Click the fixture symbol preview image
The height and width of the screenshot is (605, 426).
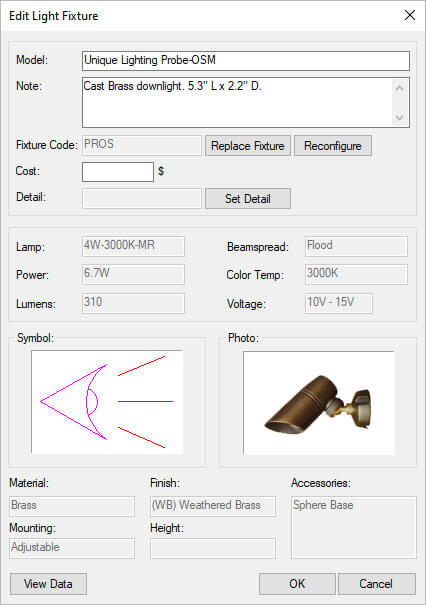pyautogui.click(x=107, y=402)
